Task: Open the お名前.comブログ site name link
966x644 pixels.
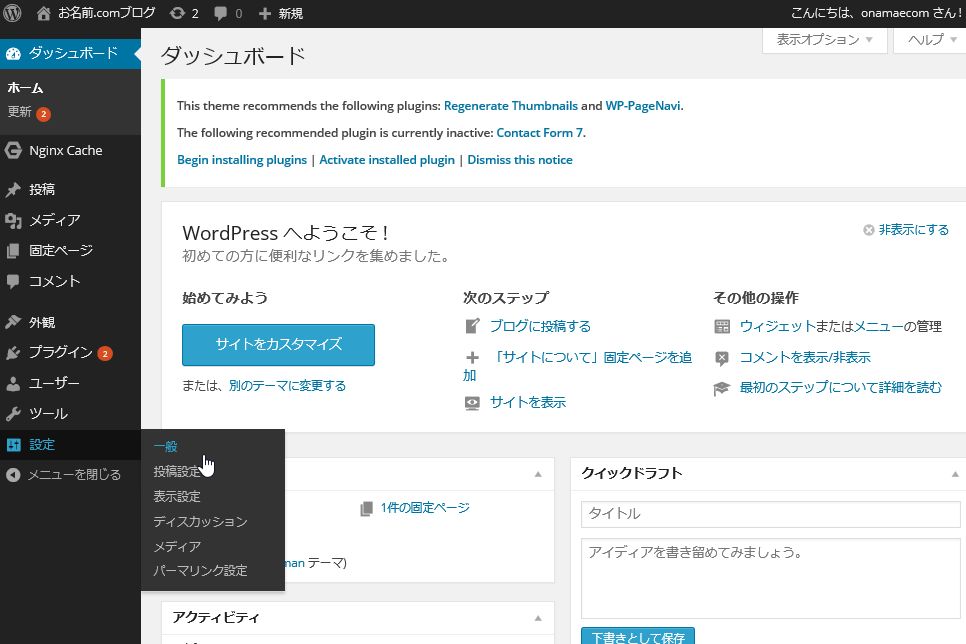Action: (x=107, y=13)
